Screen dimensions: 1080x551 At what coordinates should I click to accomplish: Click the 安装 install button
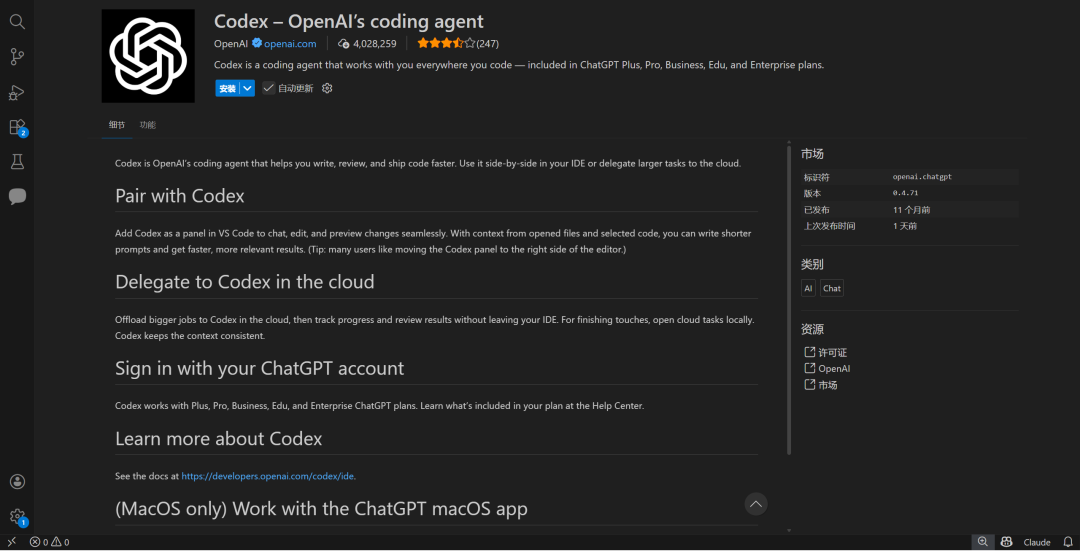point(227,88)
